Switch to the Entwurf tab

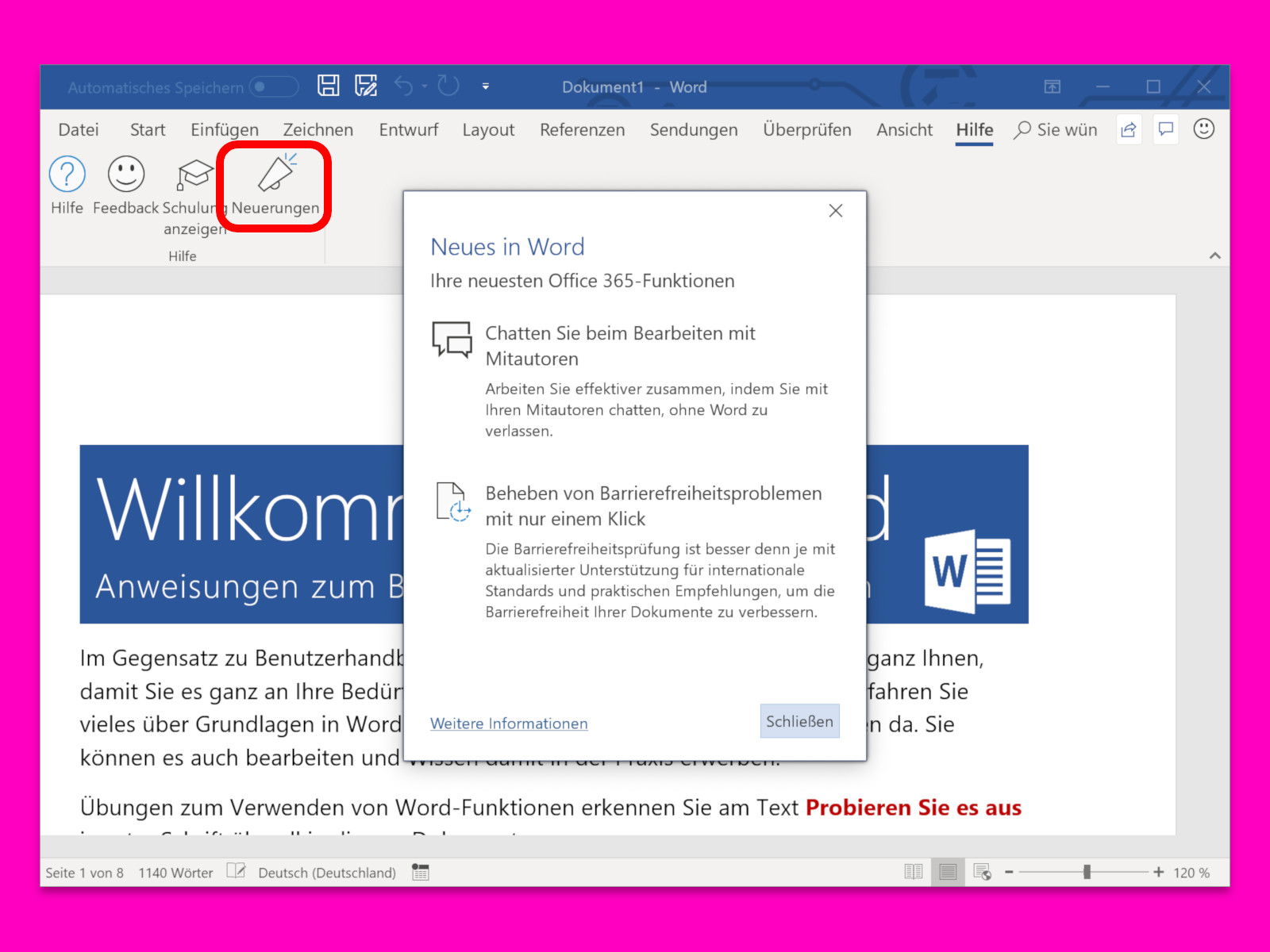pos(409,129)
